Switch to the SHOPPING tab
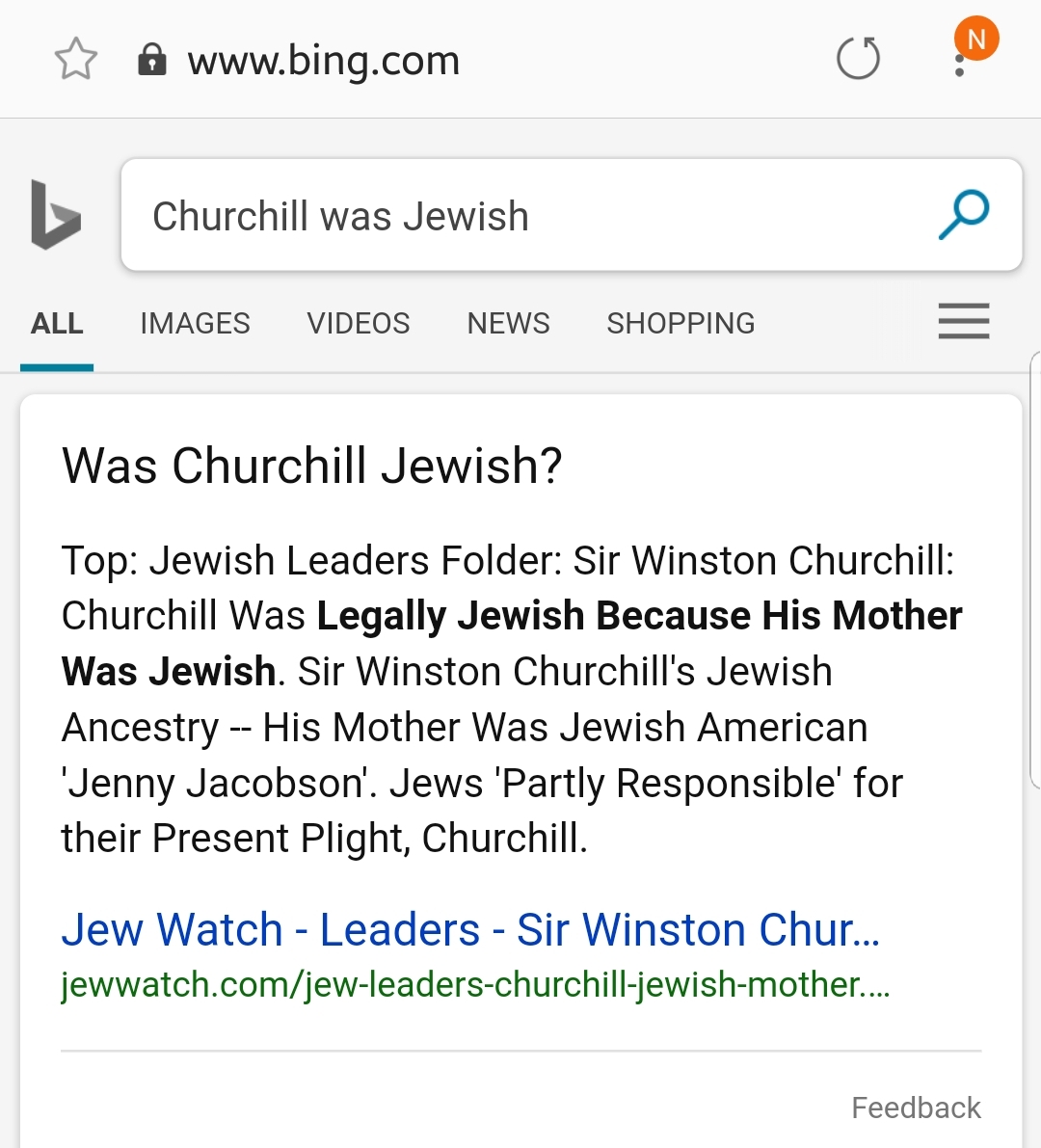 coord(681,324)
